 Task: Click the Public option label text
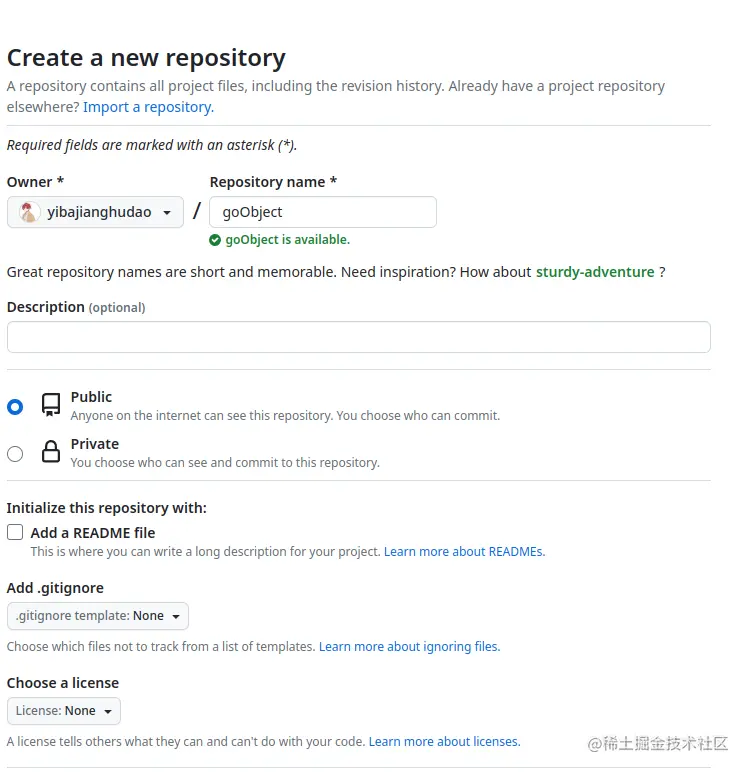(x=91, y=397)
